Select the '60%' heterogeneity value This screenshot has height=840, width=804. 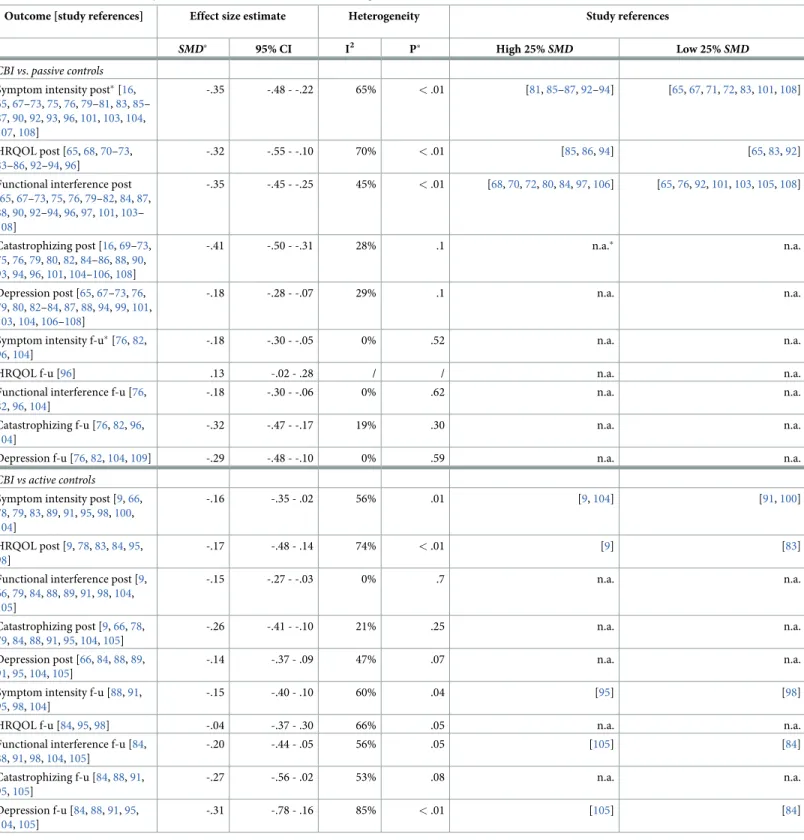click(x=366, y=692)
